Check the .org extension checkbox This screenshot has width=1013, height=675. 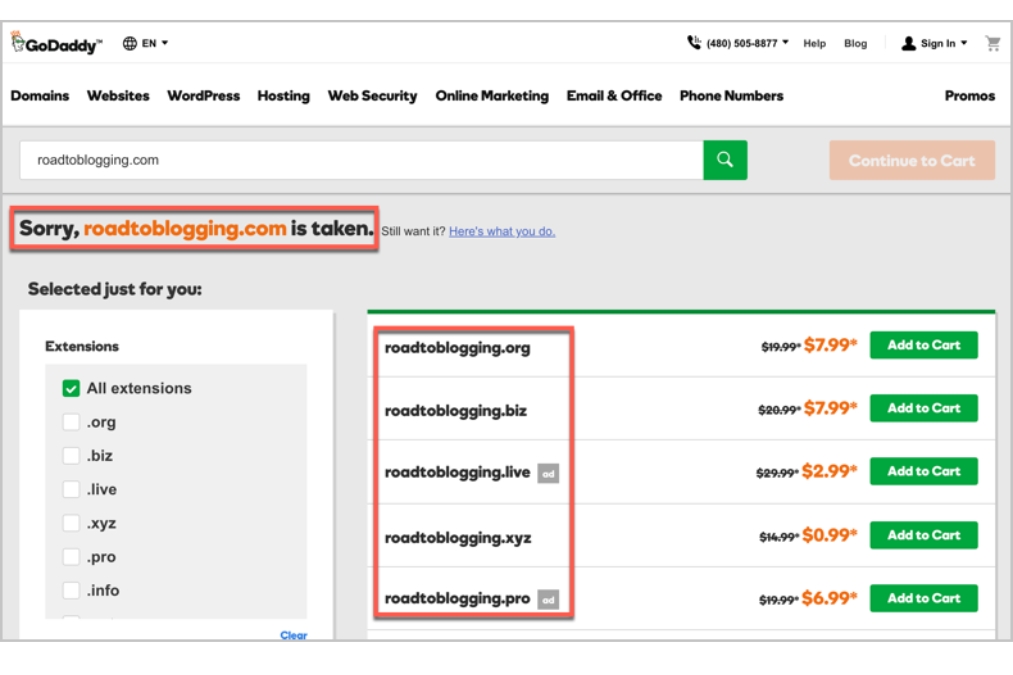(x=71, y=422)
